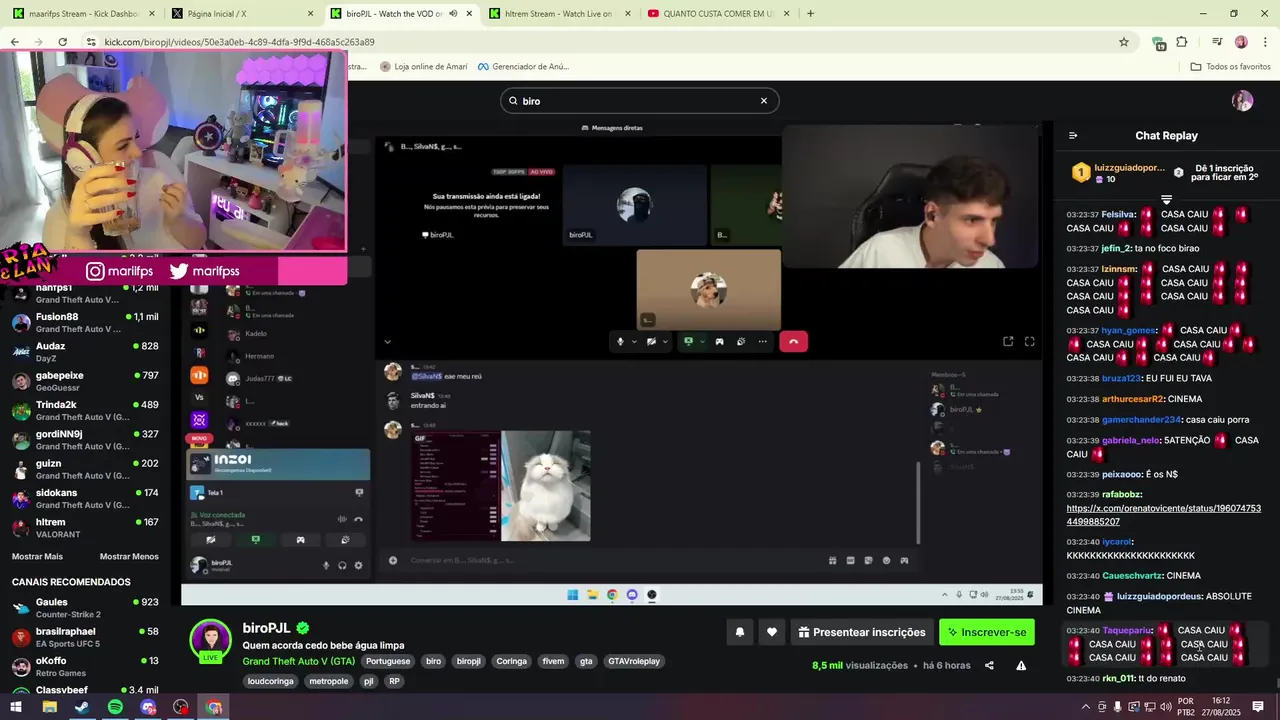Open Discord from the taskbar
The height and width of the screenshot is (720, 1280).
coord(148,707)
